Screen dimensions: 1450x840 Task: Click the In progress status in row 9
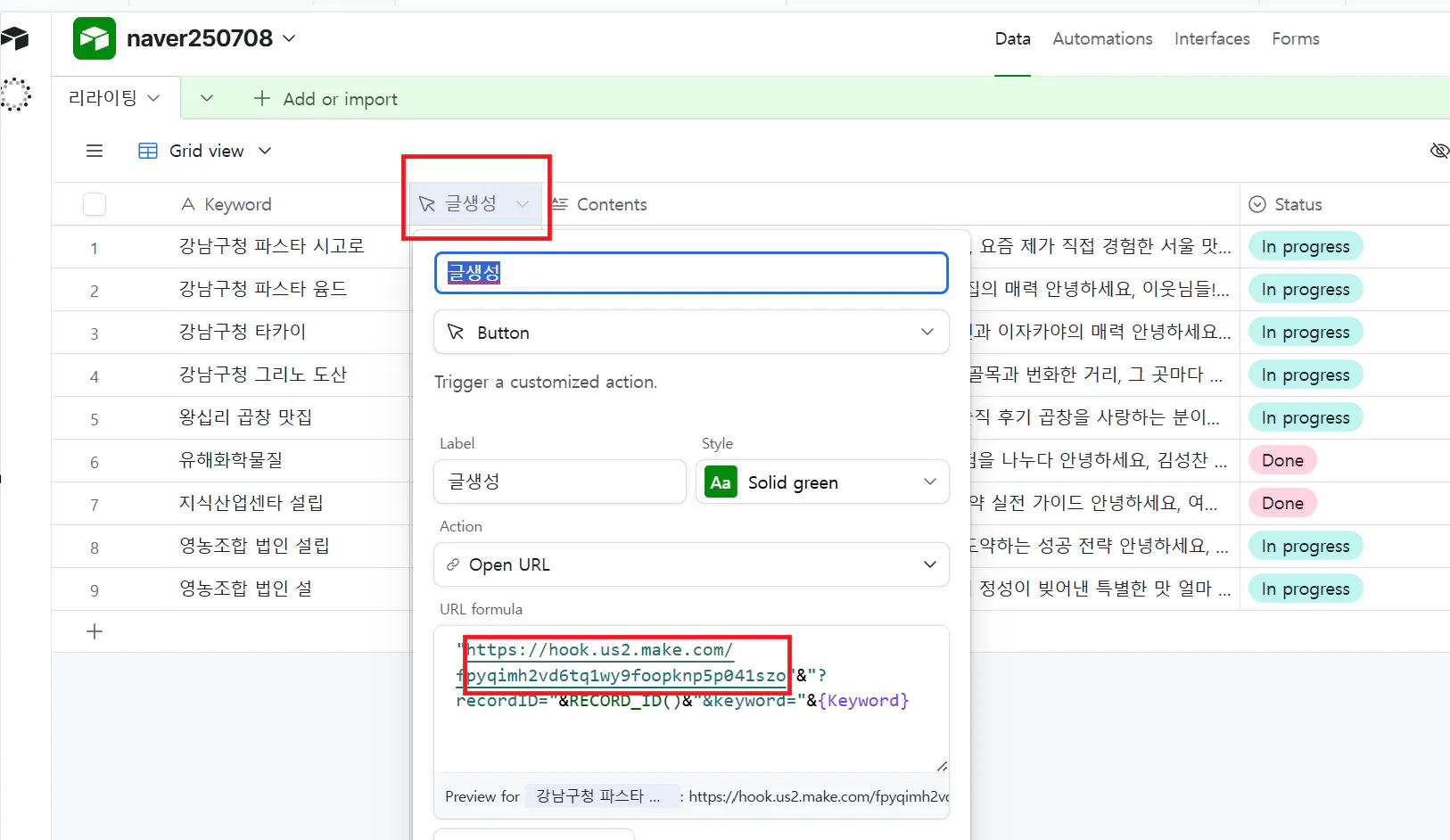tap(1305, 589)
